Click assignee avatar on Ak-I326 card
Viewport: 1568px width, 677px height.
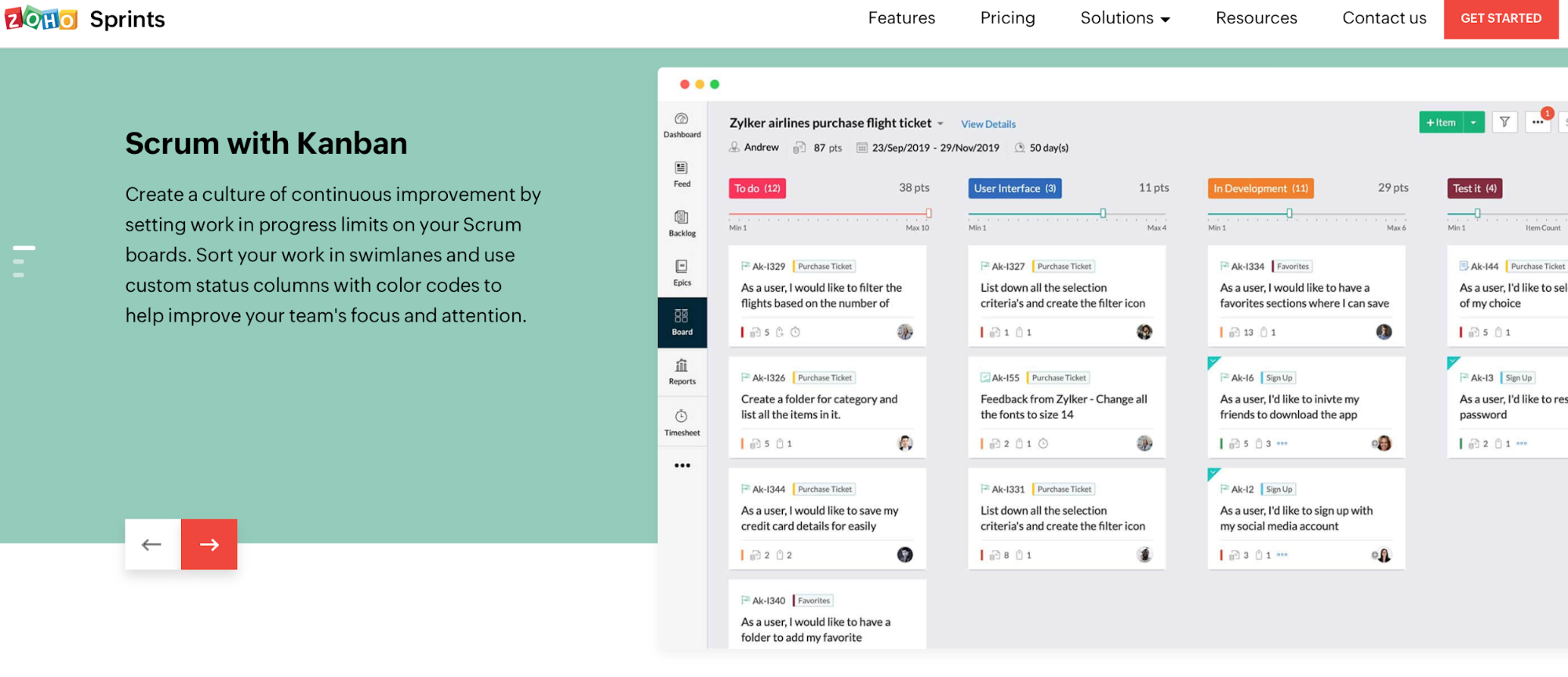[x=905, y=443]
